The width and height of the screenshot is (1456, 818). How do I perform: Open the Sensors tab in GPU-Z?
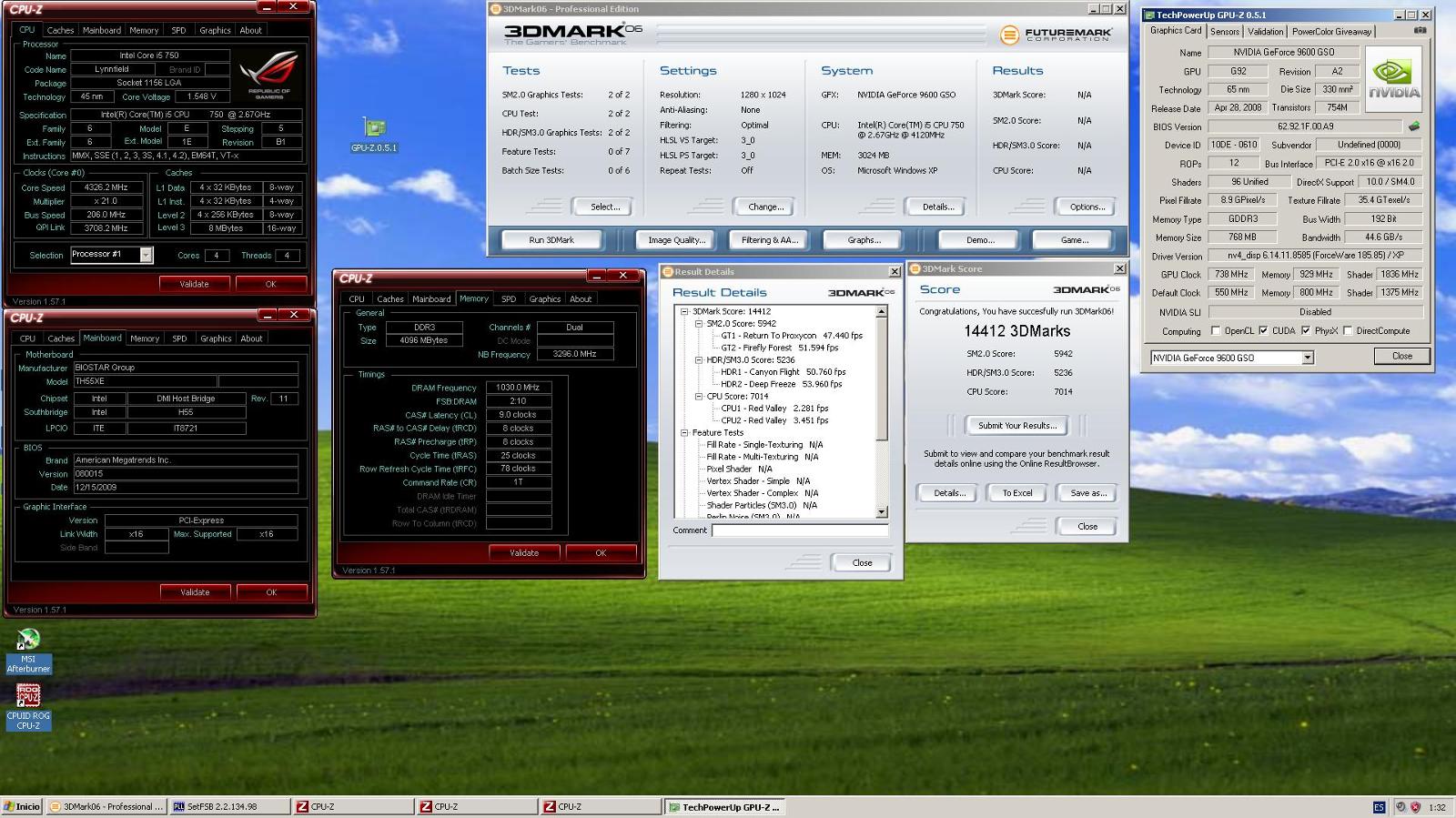point(1224,31)
